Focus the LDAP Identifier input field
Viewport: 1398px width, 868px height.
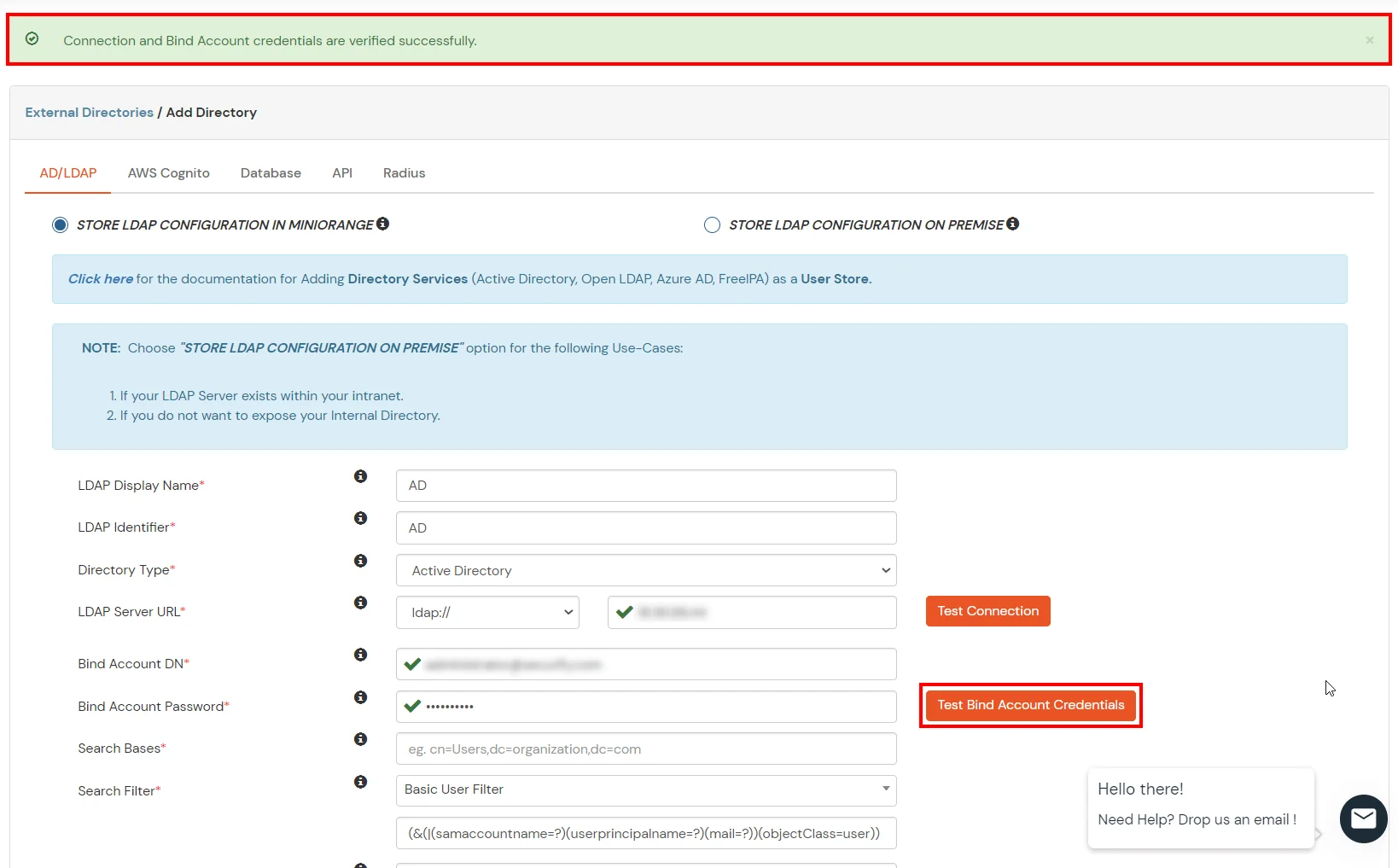[x=646, y=528]
